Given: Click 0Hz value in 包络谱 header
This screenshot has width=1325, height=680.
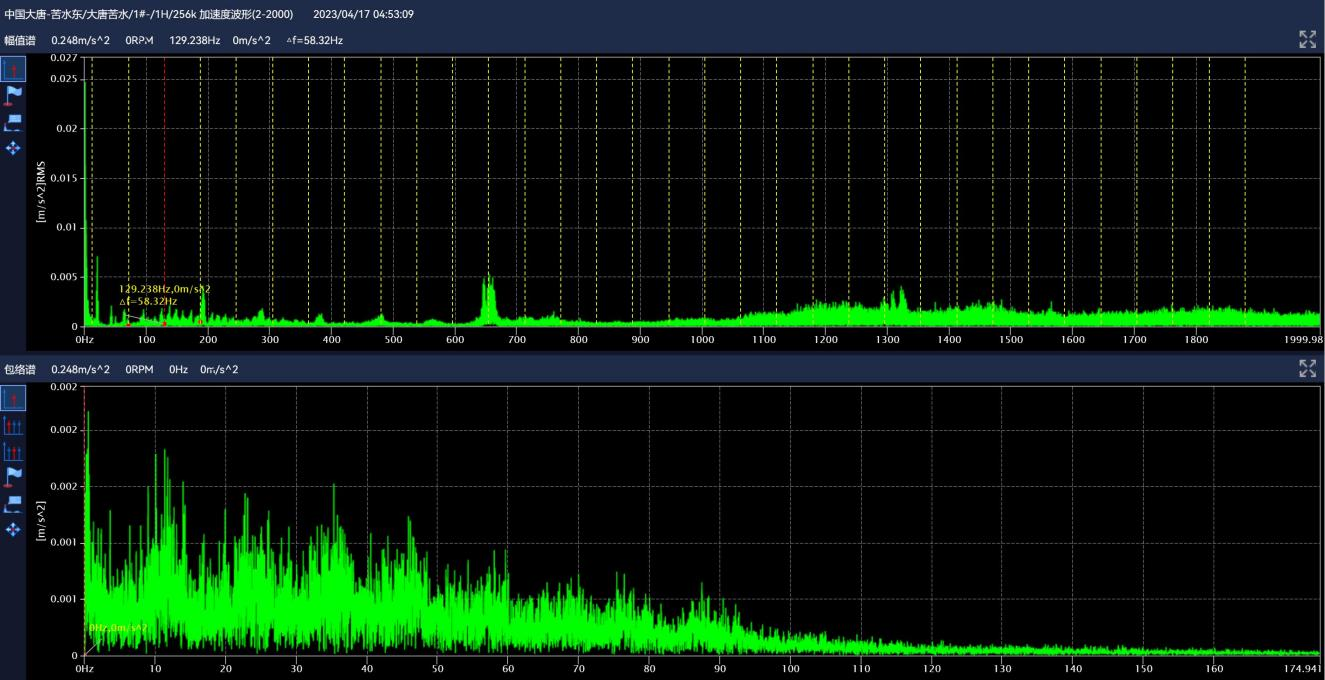Looking at the screenshot, I should click(178, 370).
